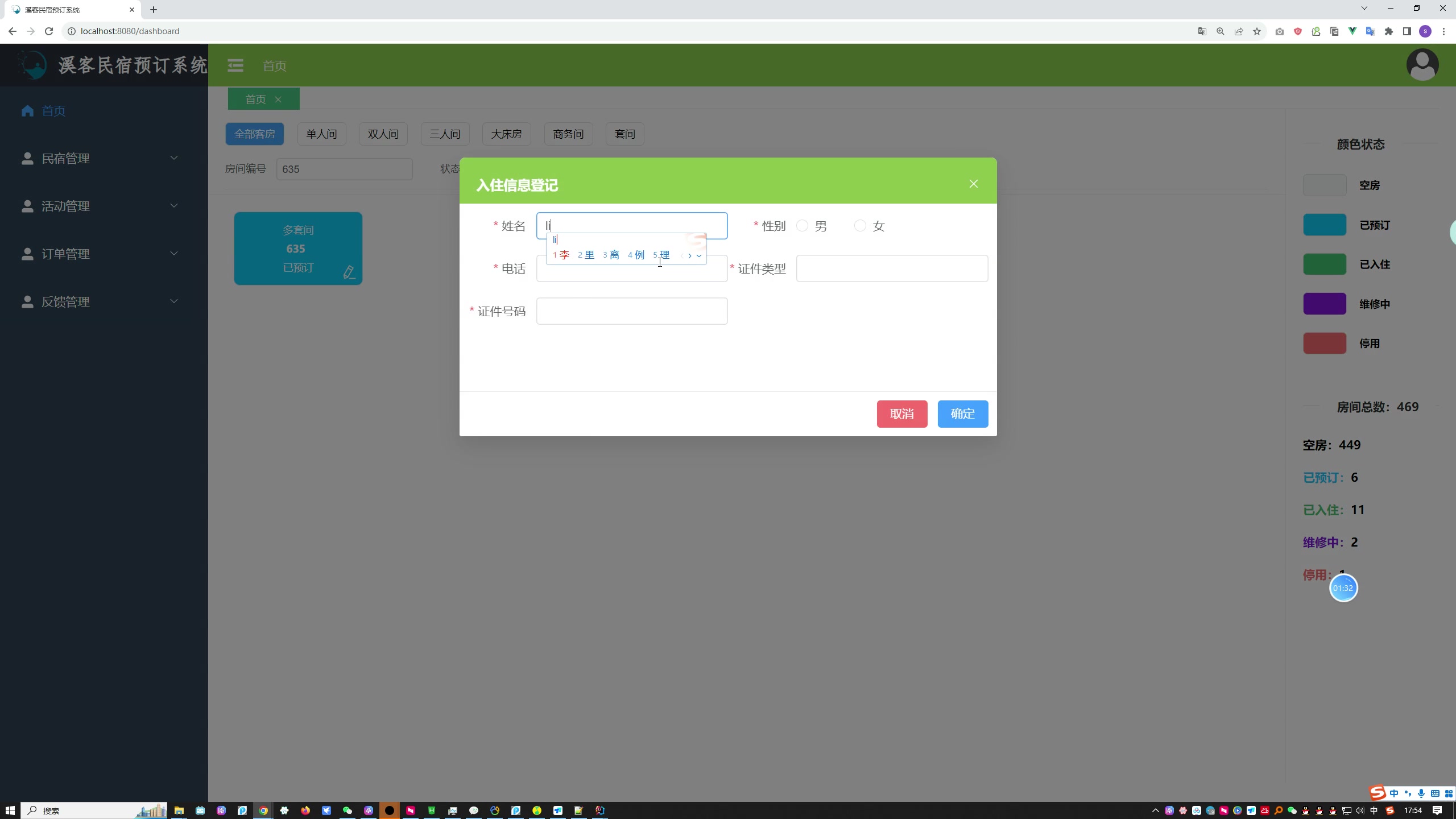
Task: Open Chrome three-dot menu
Action: click(x=1443, y=31)
